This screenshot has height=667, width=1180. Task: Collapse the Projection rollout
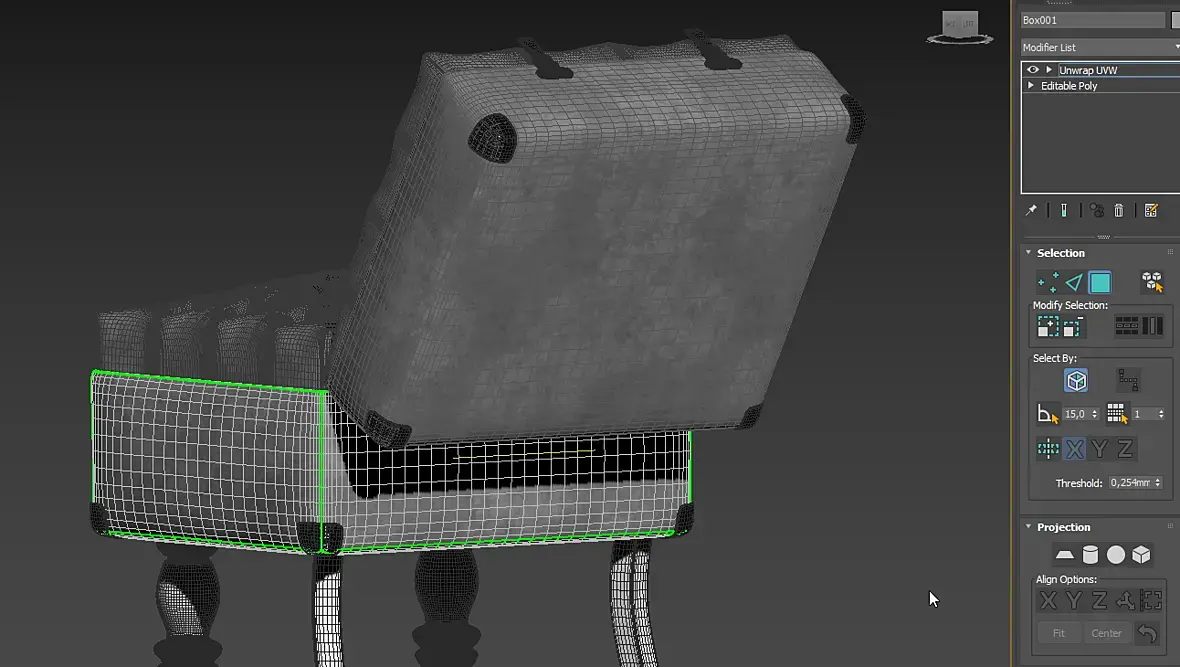[x=1029, y=527]
